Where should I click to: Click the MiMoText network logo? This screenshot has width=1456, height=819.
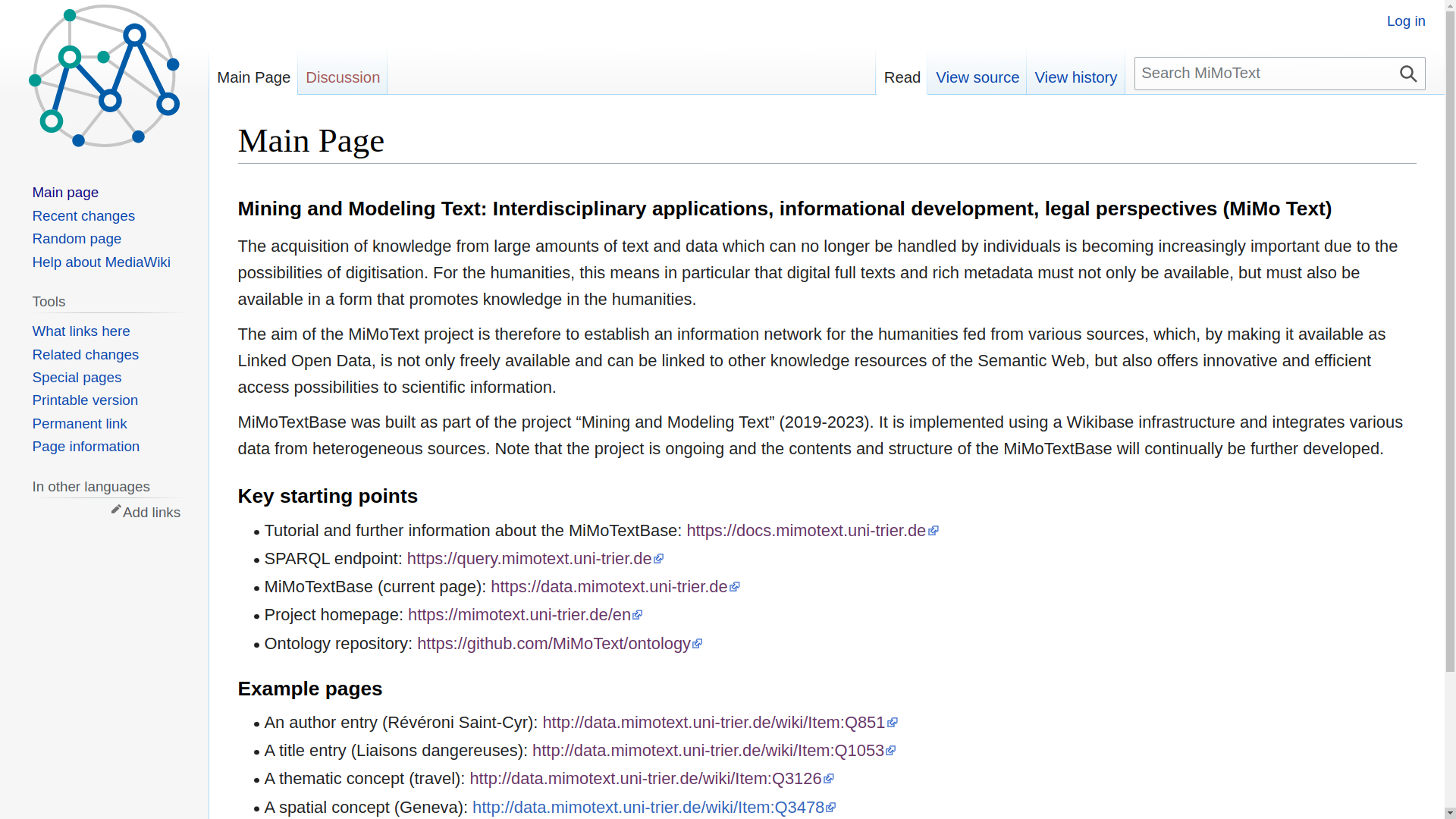point(104,76)
